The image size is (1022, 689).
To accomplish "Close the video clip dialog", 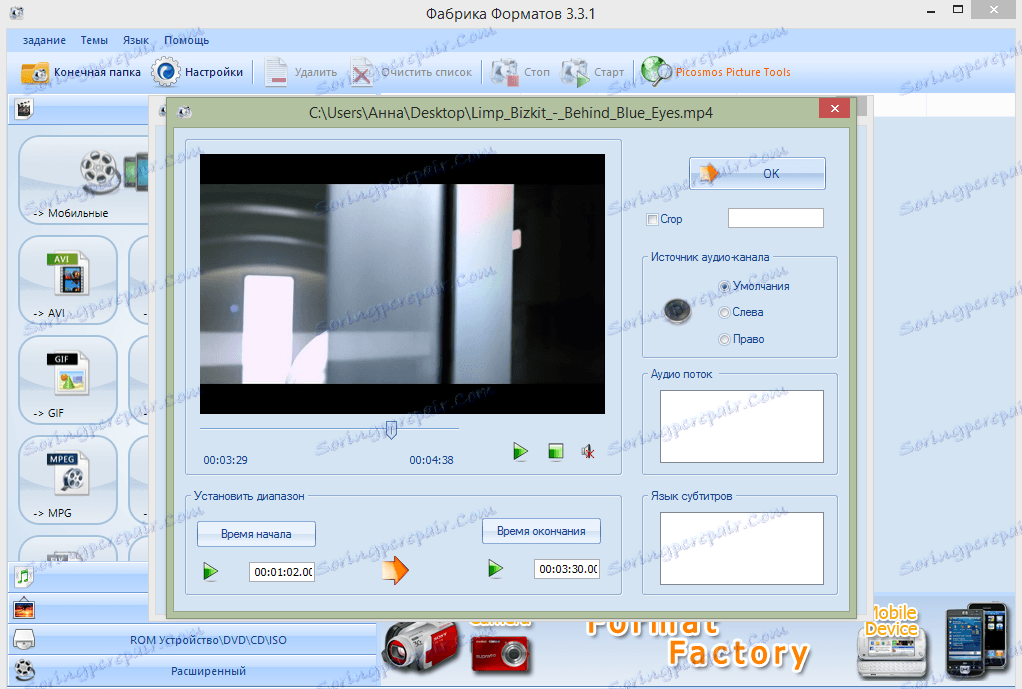I will tap(834, 109).
